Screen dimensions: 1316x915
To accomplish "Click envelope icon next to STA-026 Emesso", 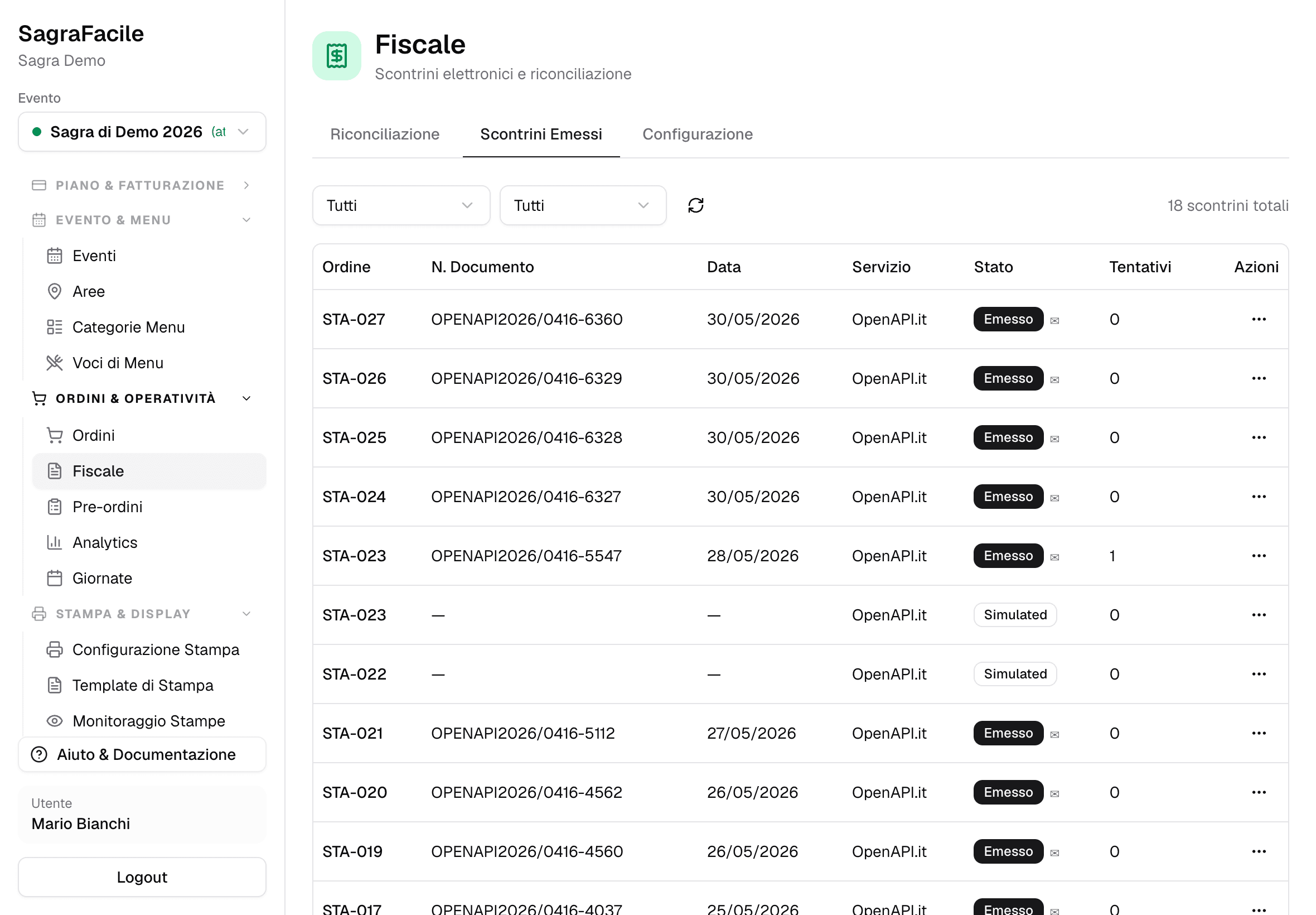I will pyautogui.click(x=1053, y=379).
